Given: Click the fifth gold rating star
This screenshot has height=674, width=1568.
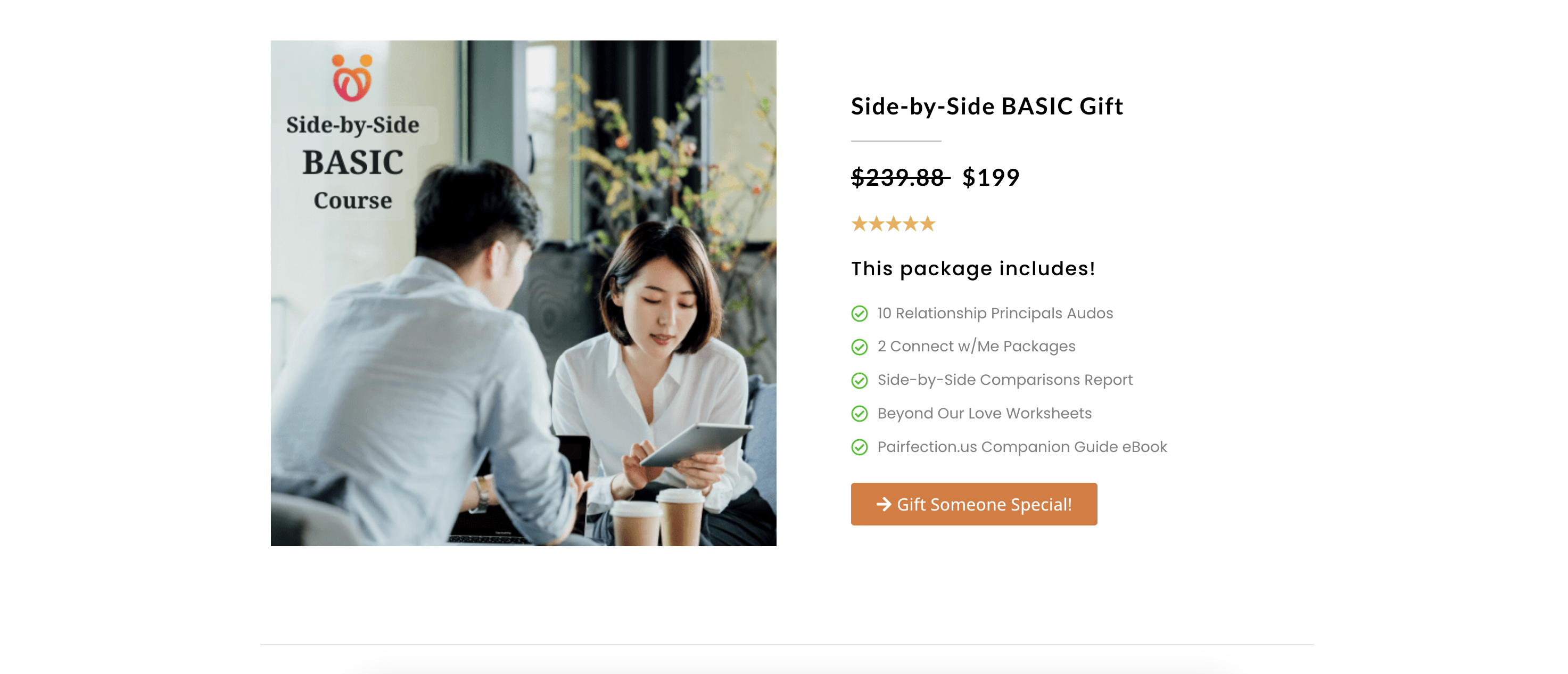Looking at the screenshot, I should [927, 224].
